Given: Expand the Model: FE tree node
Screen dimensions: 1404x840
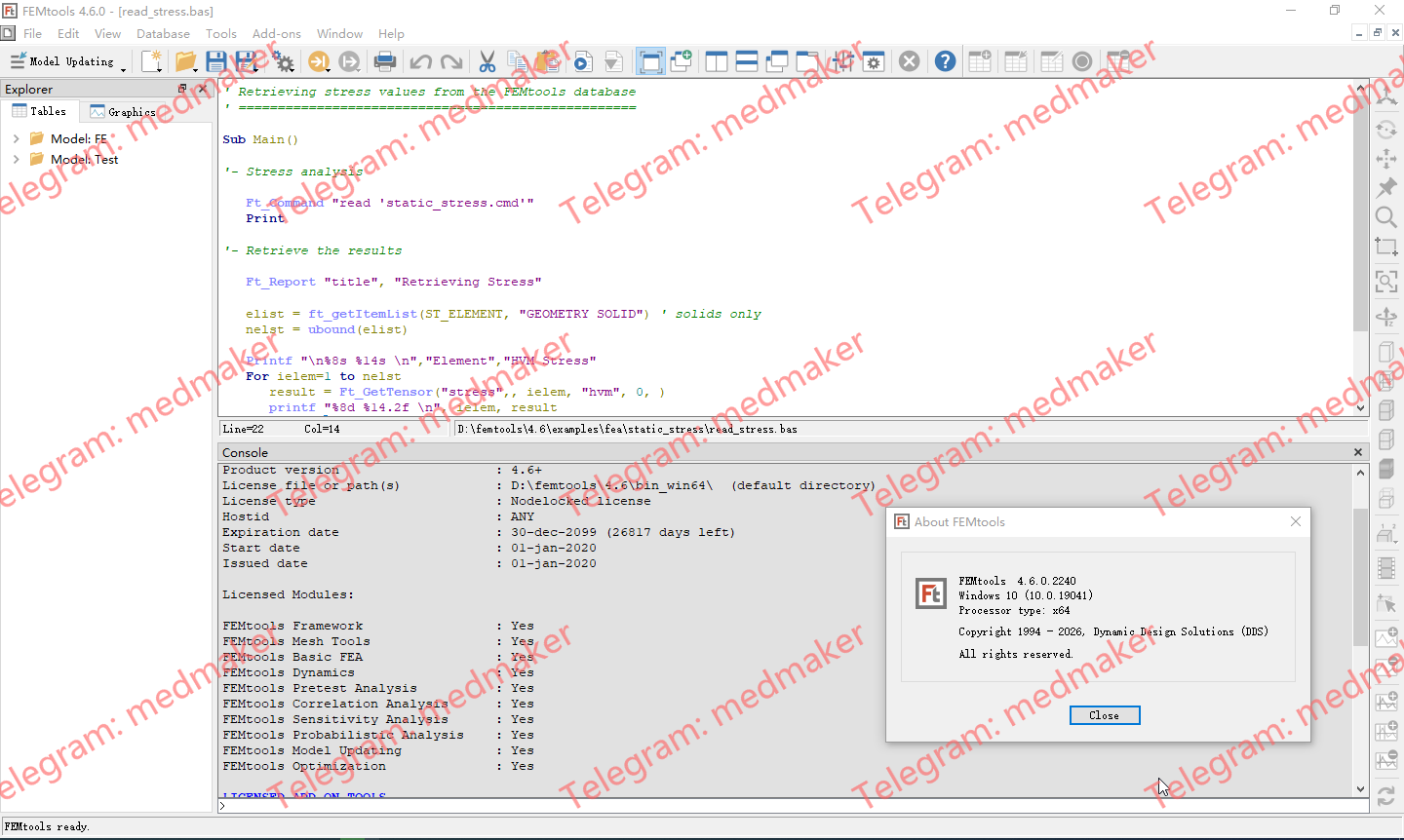Looking at the screenshot, I should pos(16,139).
